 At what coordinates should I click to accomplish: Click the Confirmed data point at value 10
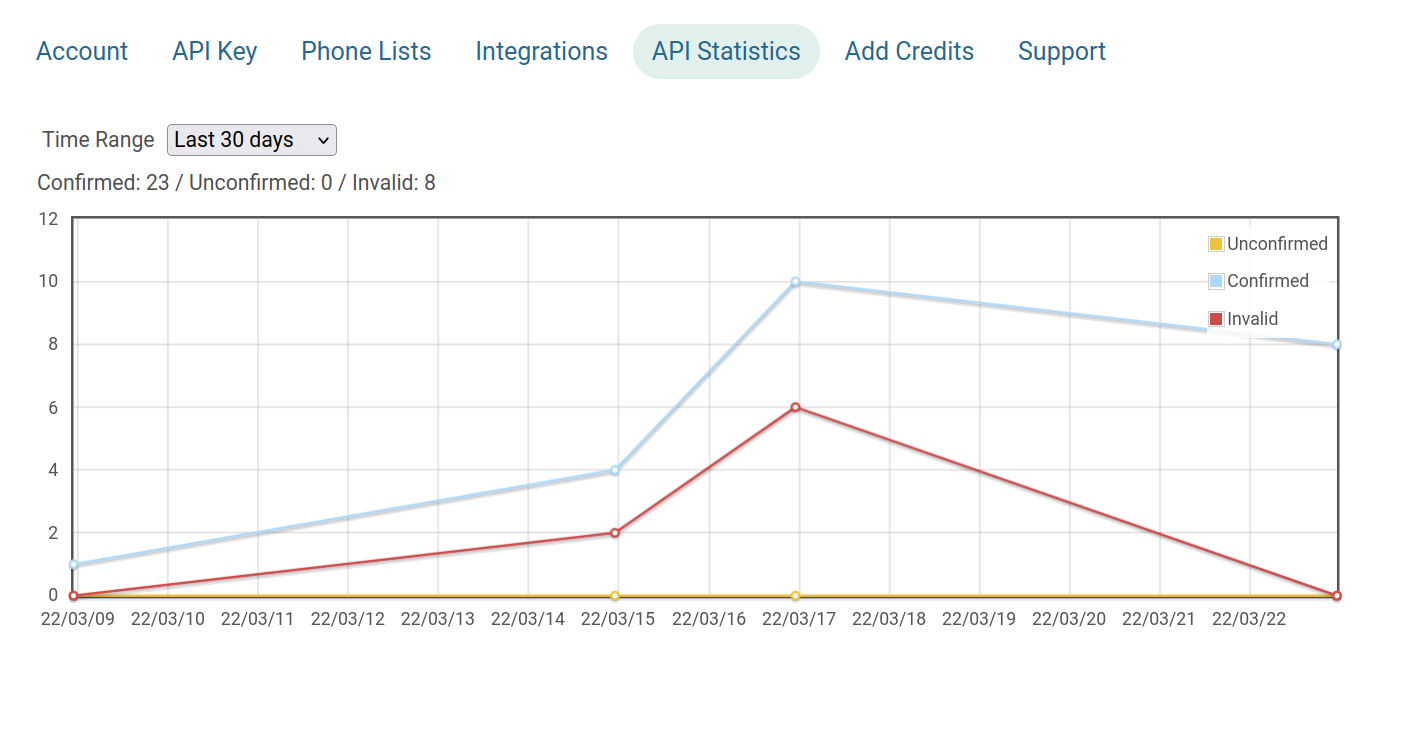point(796,282)
